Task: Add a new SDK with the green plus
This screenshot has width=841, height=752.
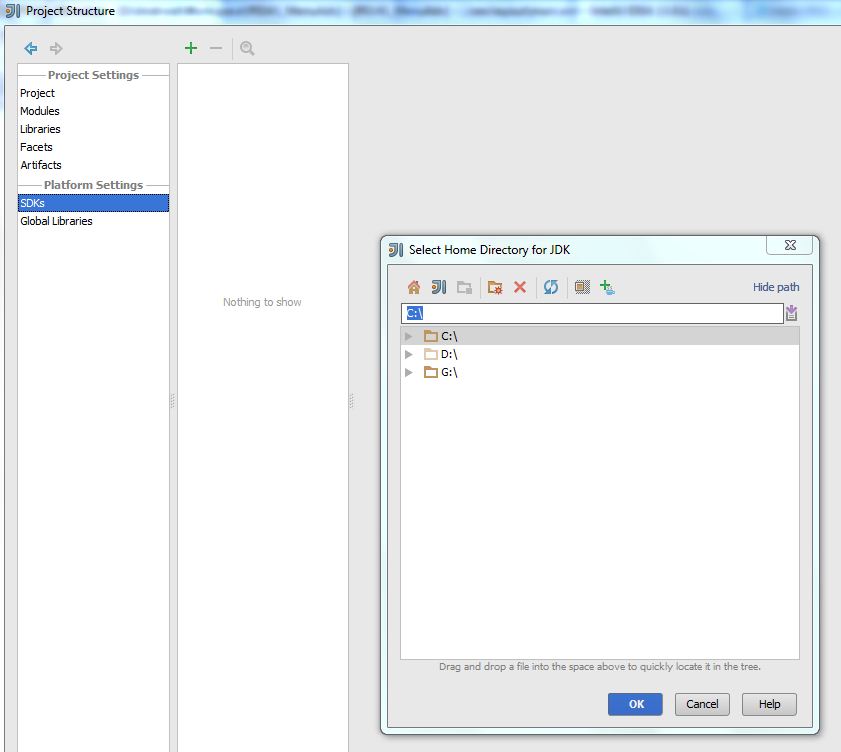Action: pos(191,48)
